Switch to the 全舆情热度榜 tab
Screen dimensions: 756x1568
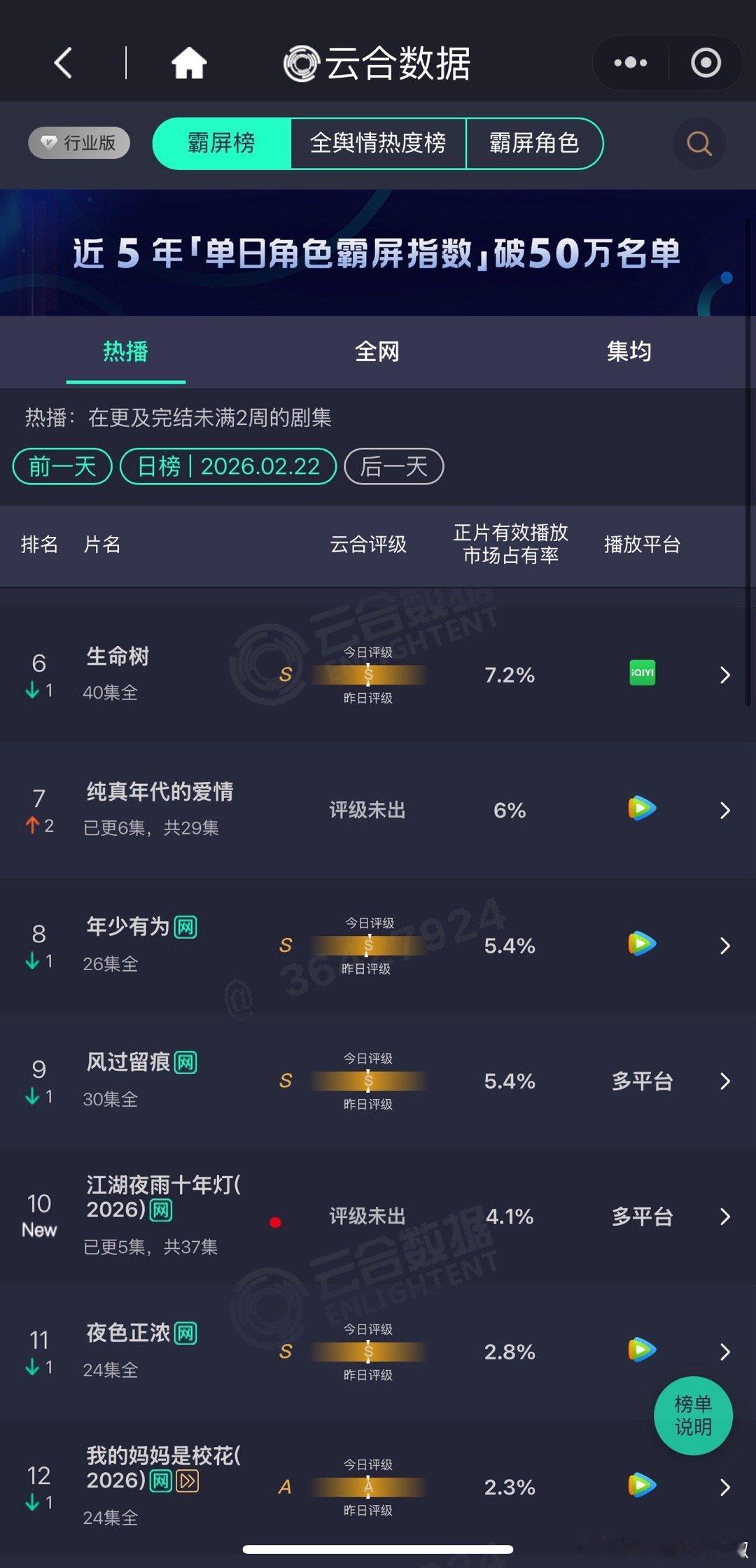(x=379, y=143)
